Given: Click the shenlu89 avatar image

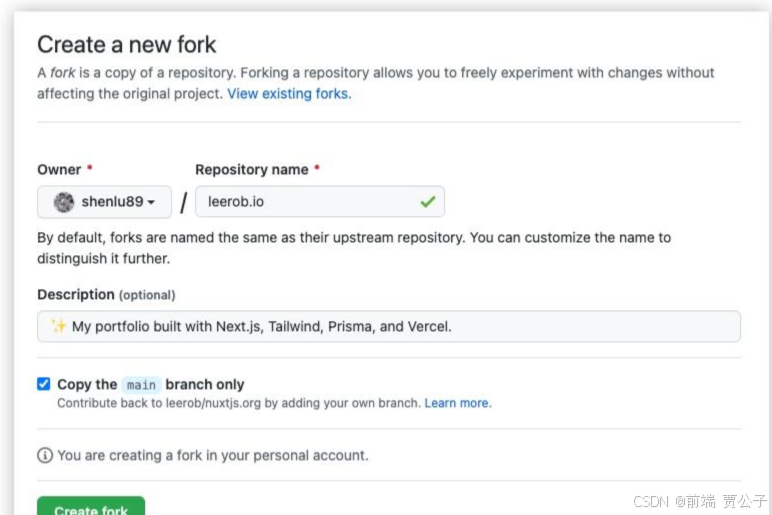Looking at the screenshot, I should point(64,202).
